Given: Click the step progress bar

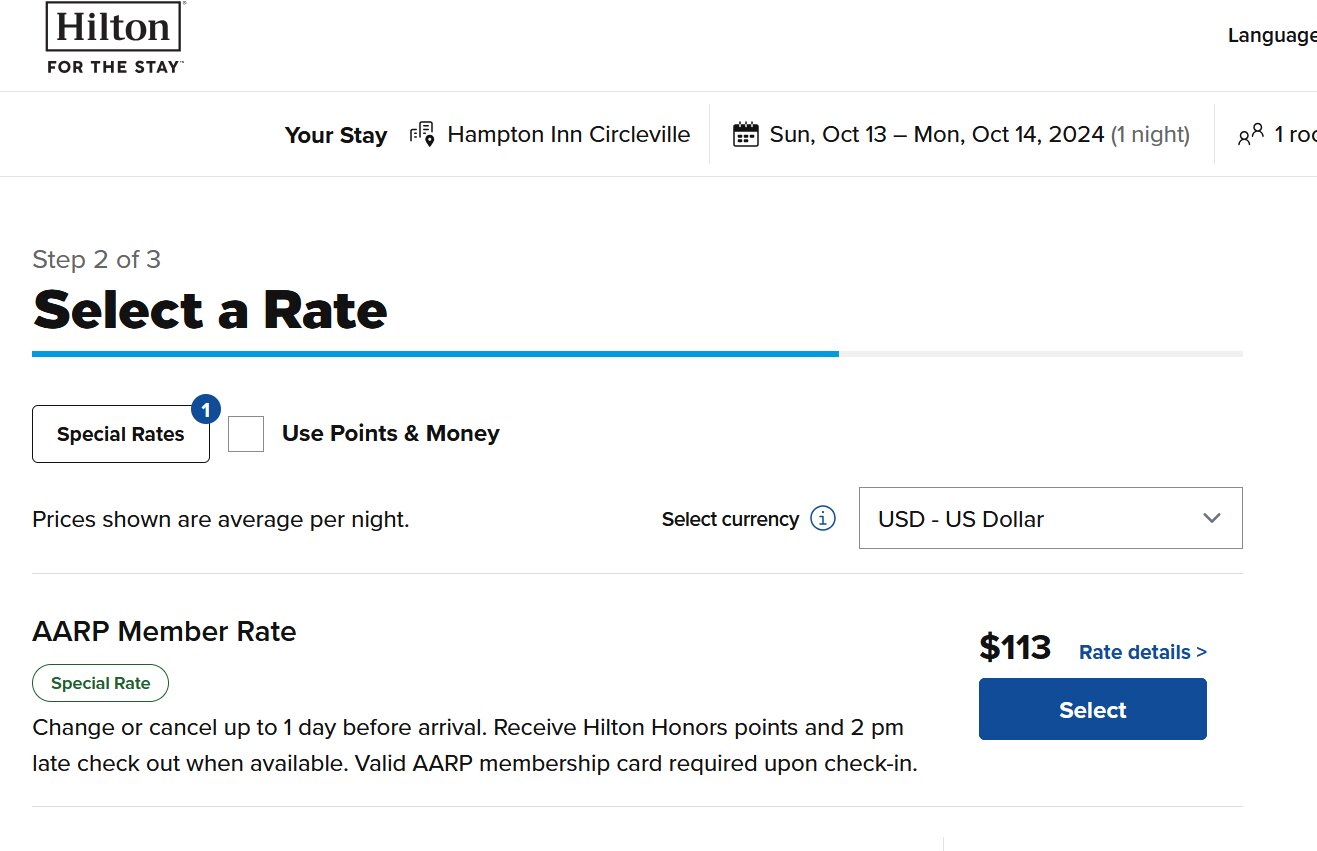Looking at the screenshot, I should (637, 354).
